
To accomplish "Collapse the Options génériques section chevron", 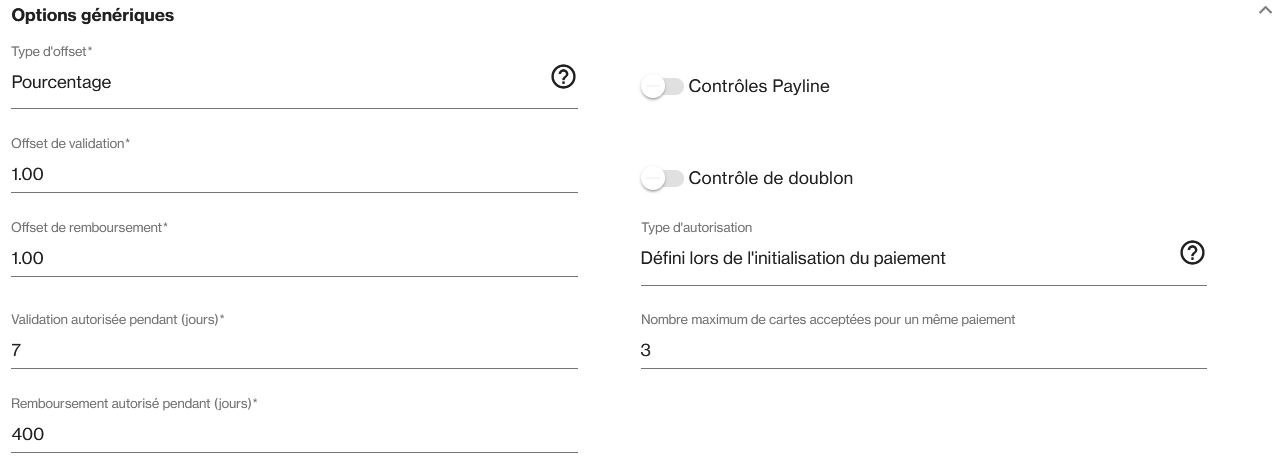I will (1265, 9).
